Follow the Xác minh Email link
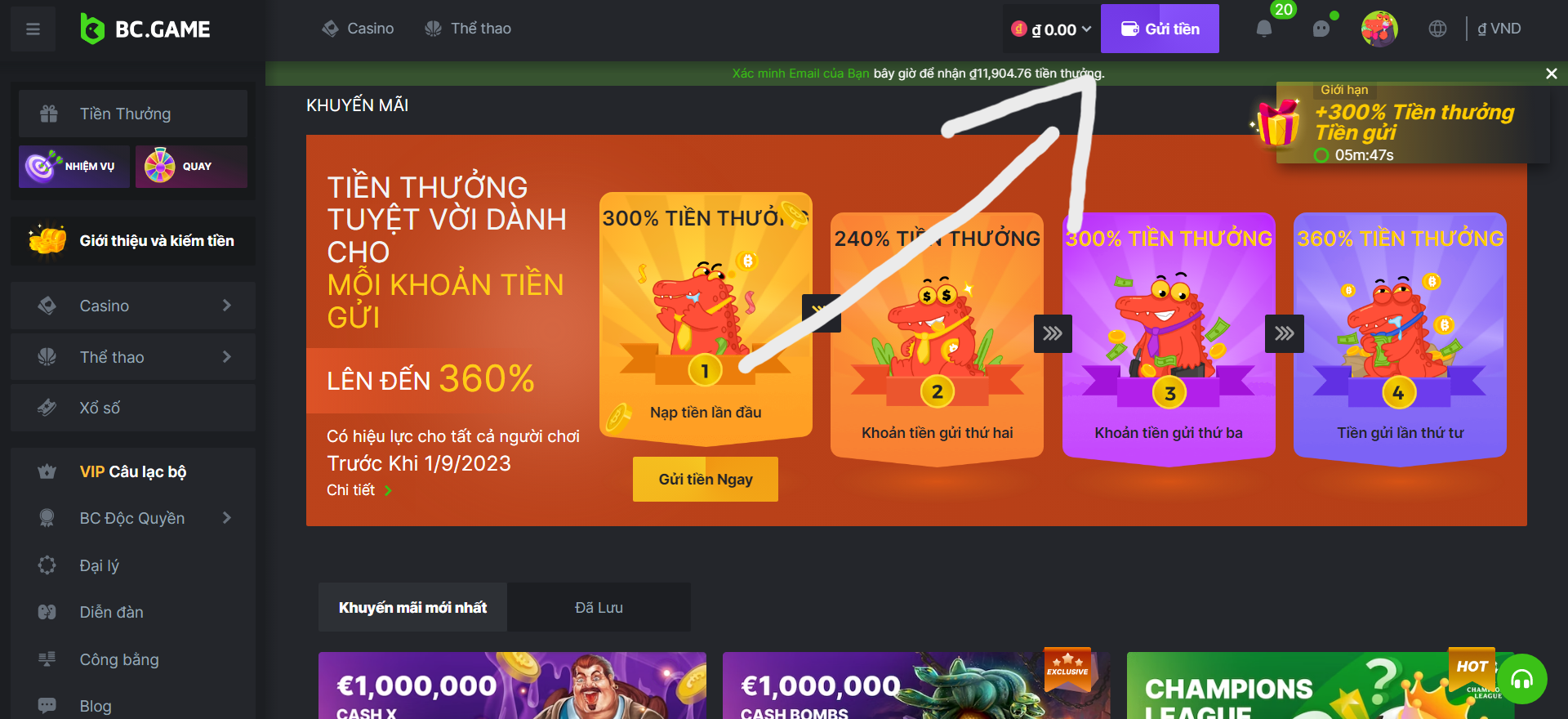The image size is (1568, 719). 800,74
